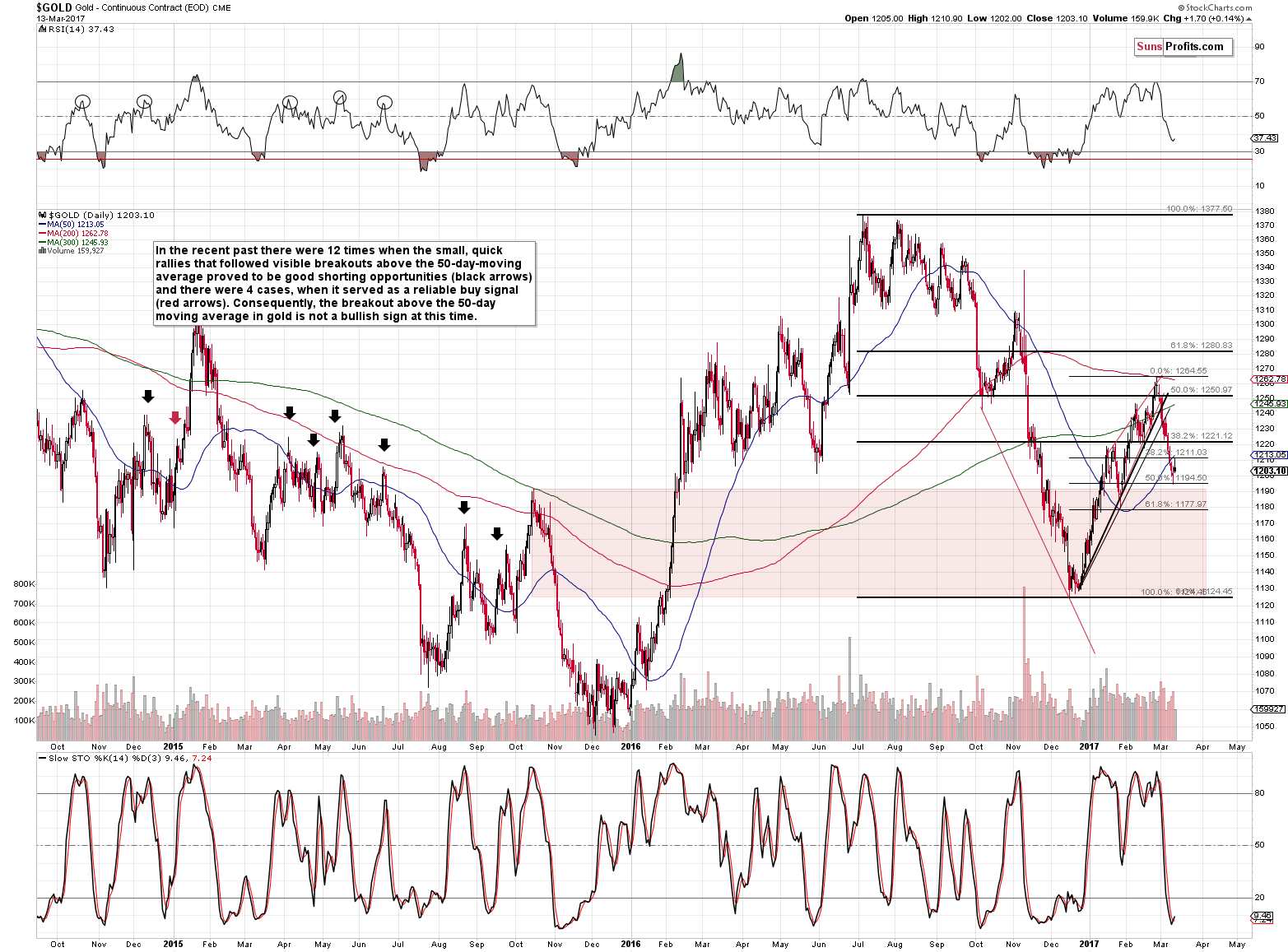The width and height of the screenshot is (1288, 952).
Task: Click the '50.0%: 1250.97' Fibonacci label
Action: tap(1201, 390)
